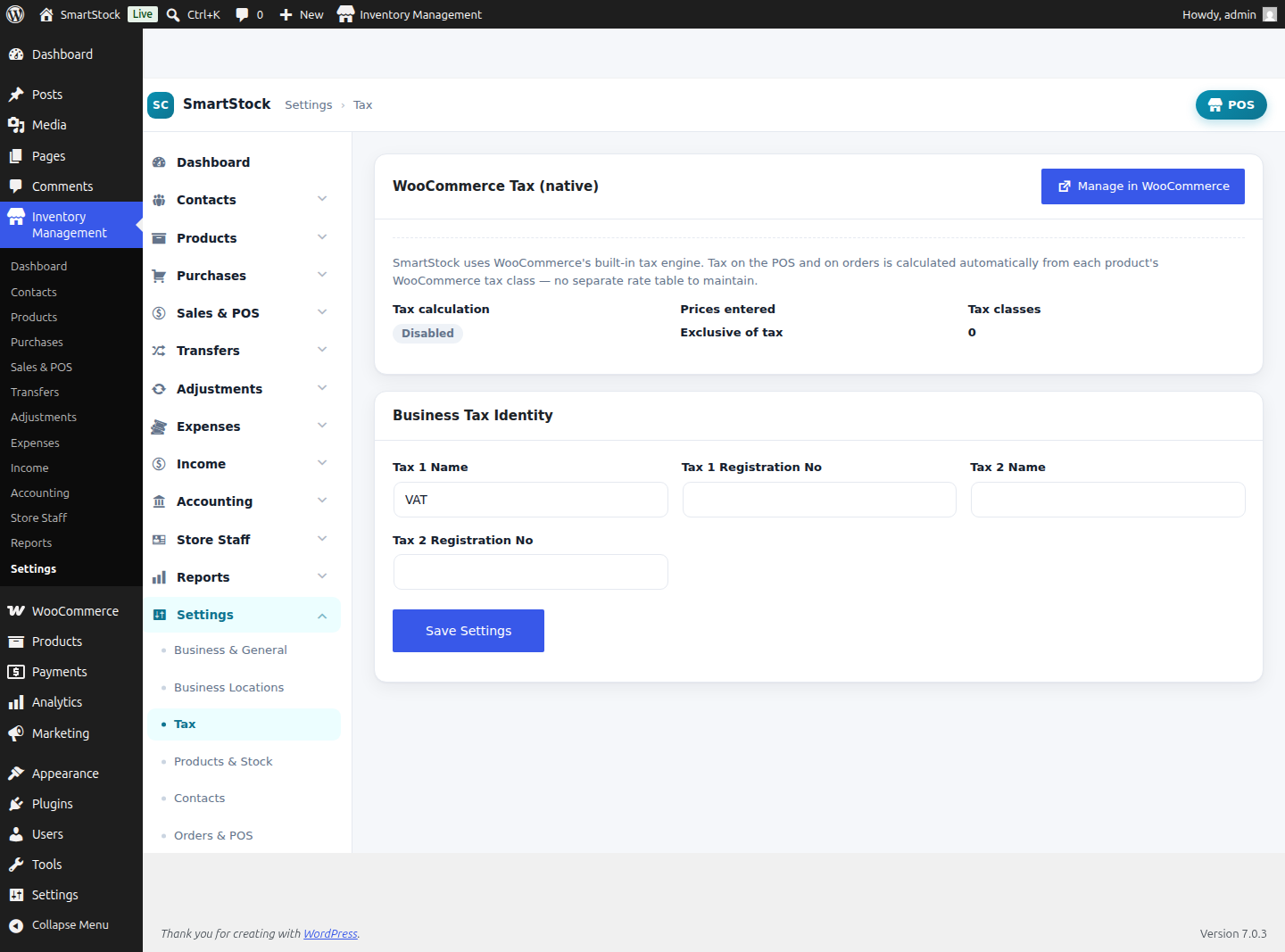1285x952 pixels.
Task: Open WordPress Settings sliders icon
Action: tap(16, 895)
